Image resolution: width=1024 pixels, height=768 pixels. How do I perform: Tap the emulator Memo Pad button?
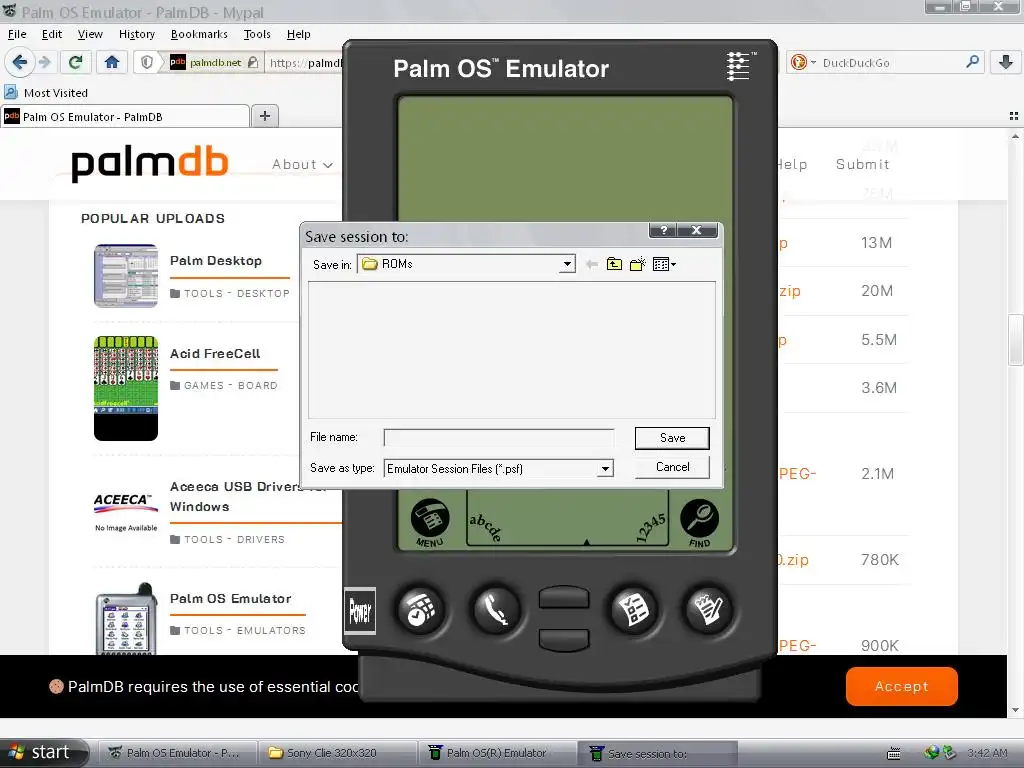point(707,609)
